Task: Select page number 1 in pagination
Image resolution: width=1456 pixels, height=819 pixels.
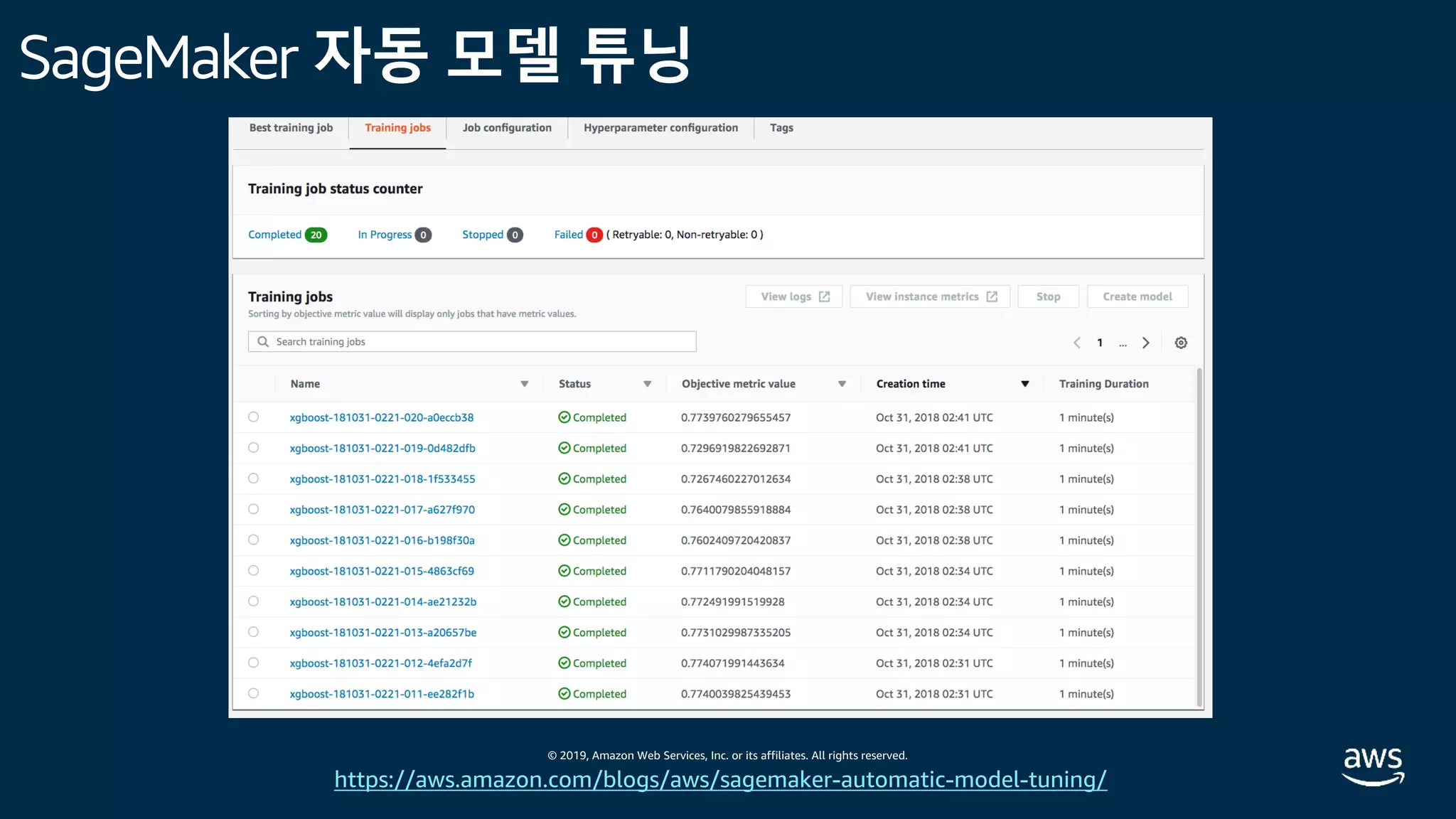Action: point(1100,343)
